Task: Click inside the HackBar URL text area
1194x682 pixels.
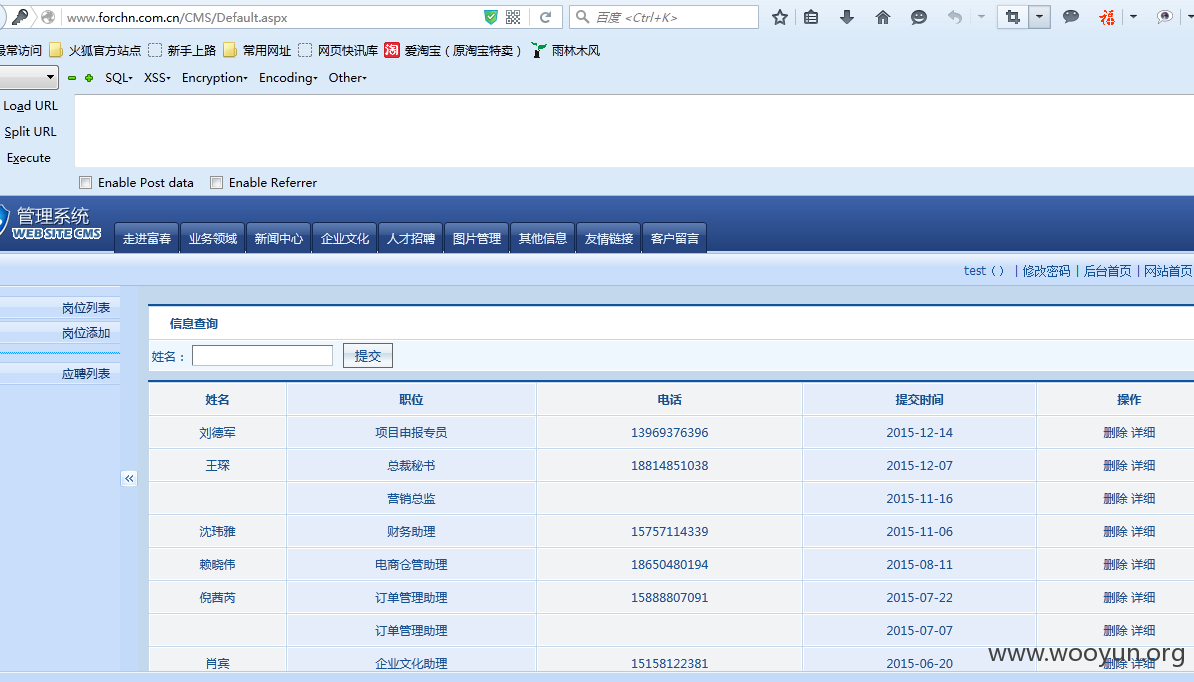Action: click(634, 131)
